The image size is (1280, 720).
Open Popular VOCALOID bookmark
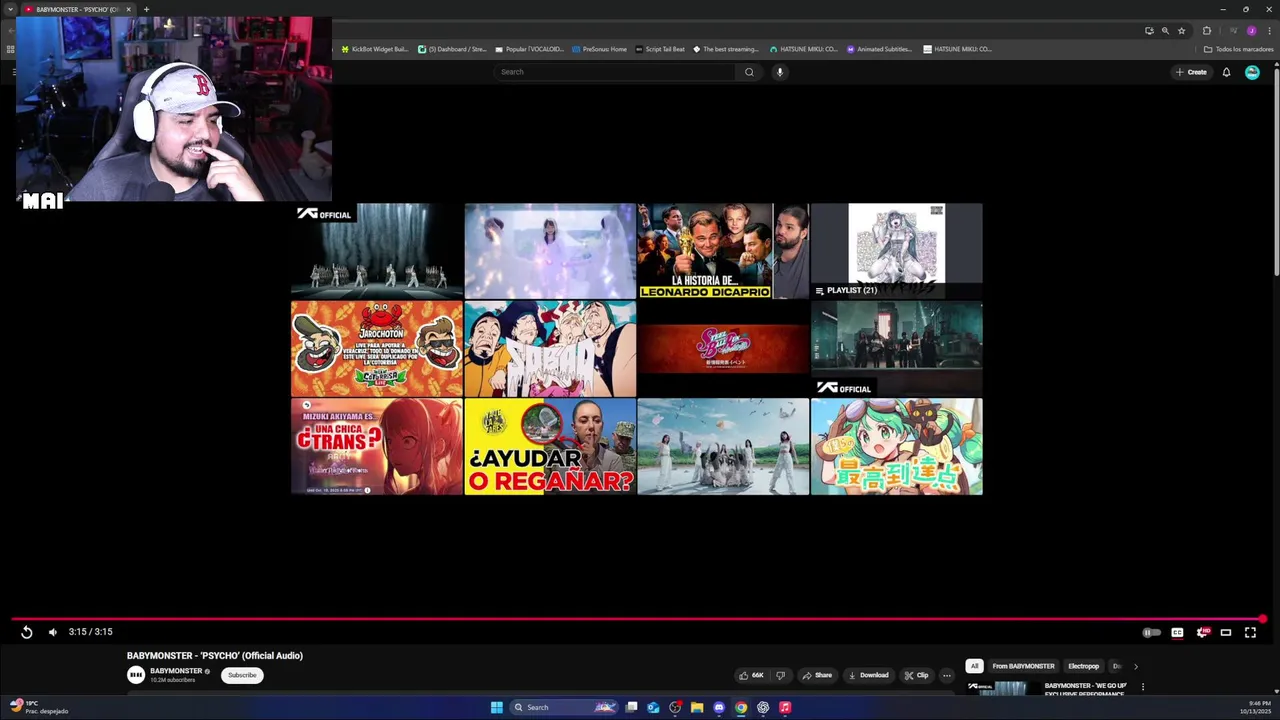[x=530, y=49]
